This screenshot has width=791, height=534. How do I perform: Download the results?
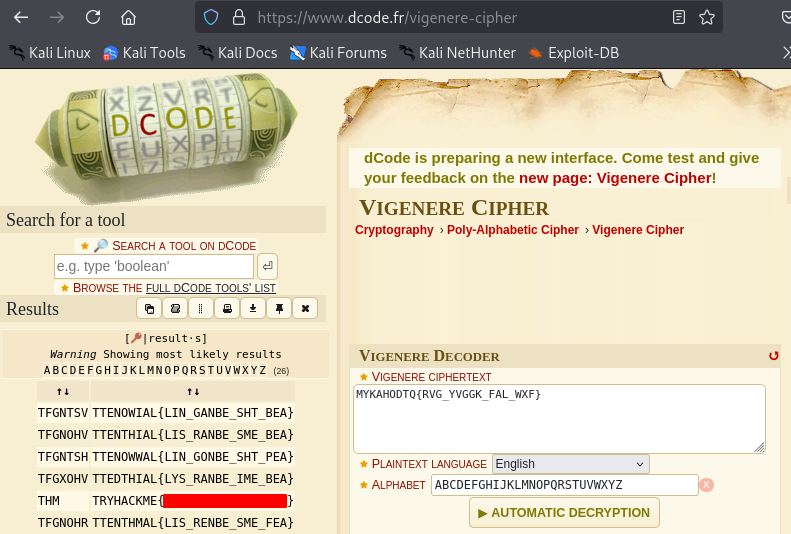point(253,309)
